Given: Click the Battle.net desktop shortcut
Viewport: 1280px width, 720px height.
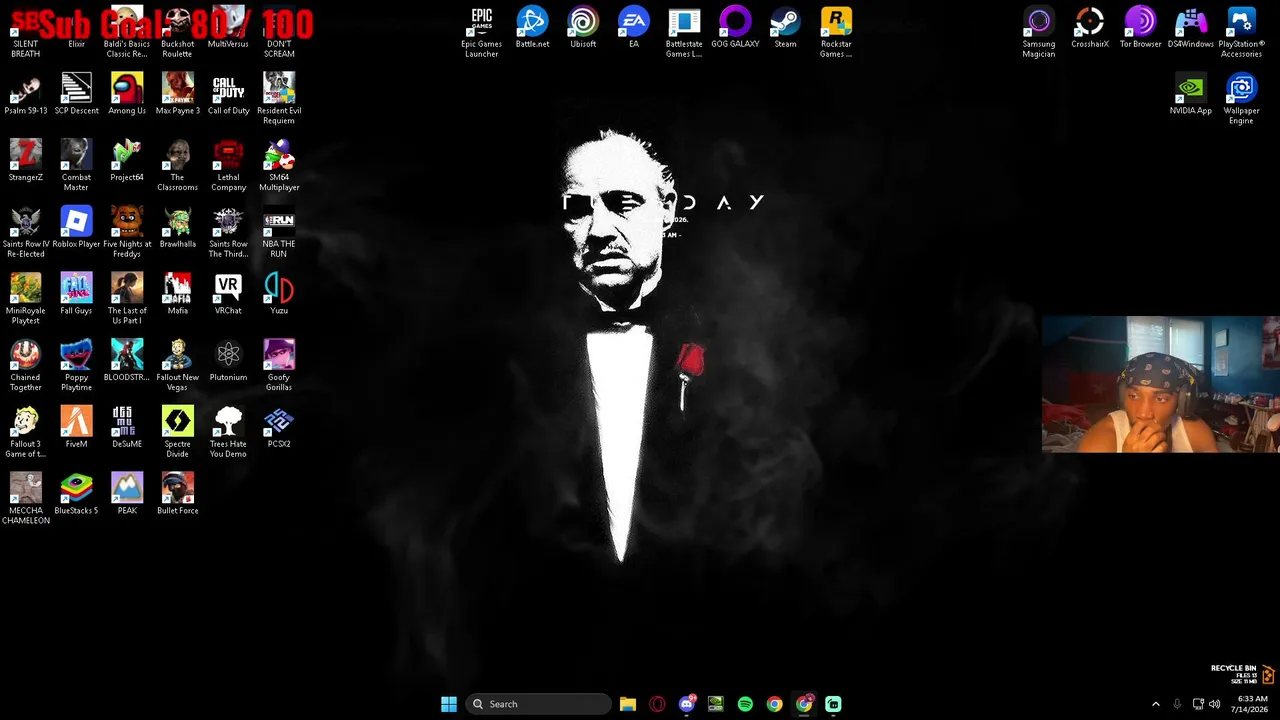Looking at the screenshot, I should click(532, 28).
